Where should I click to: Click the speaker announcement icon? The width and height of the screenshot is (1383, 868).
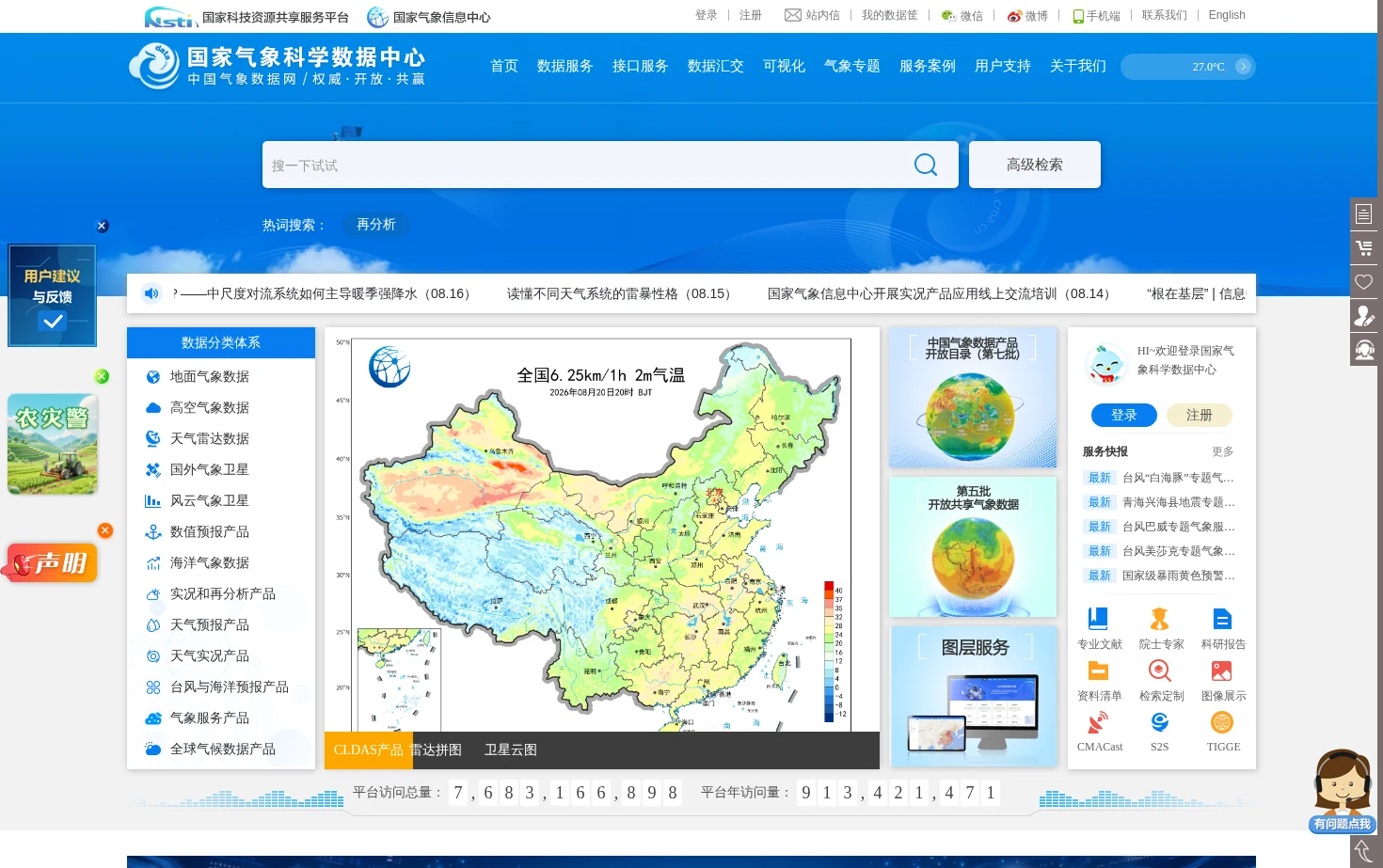151,293
